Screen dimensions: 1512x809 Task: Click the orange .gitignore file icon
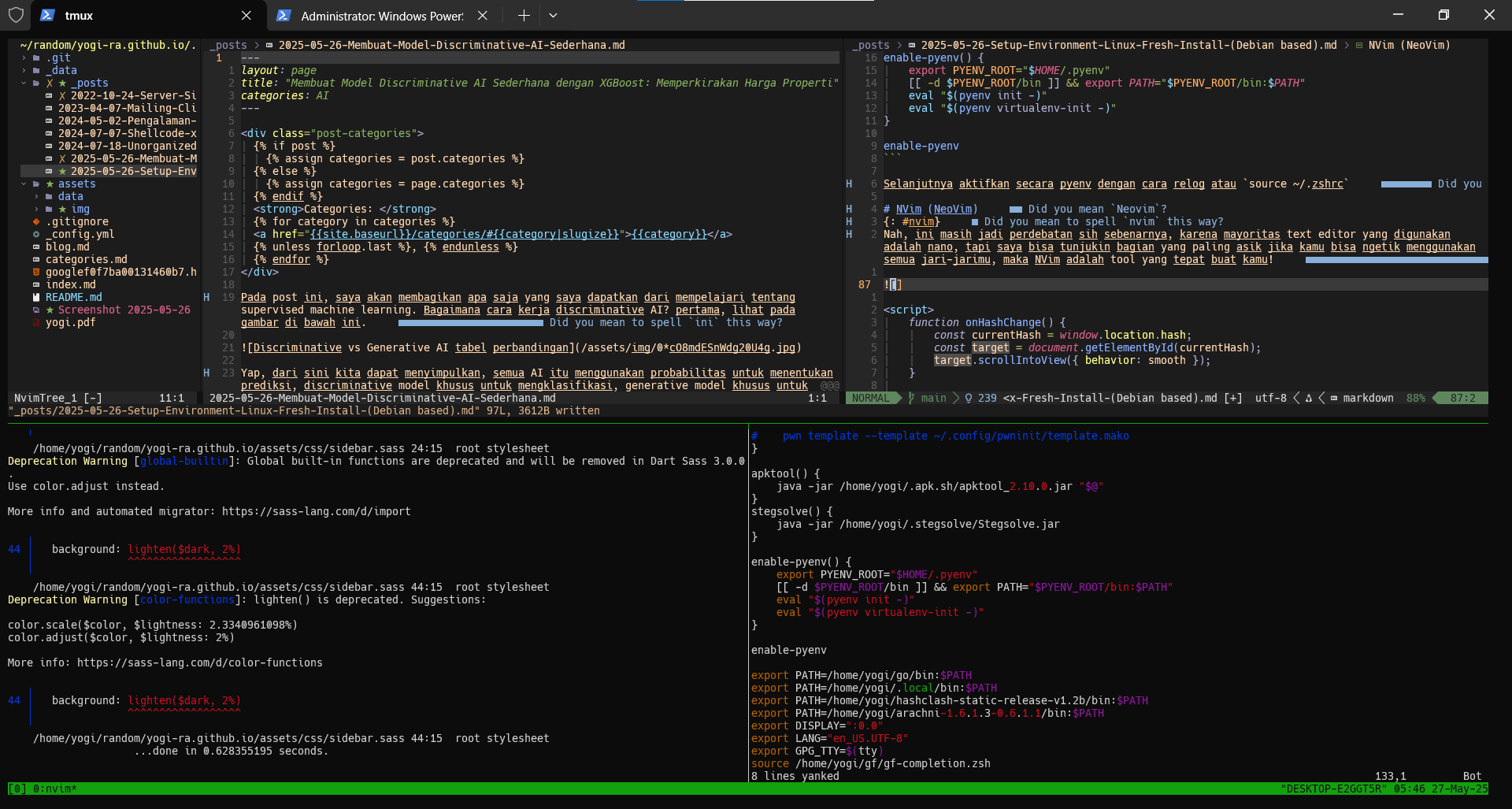tap(36, 221)
